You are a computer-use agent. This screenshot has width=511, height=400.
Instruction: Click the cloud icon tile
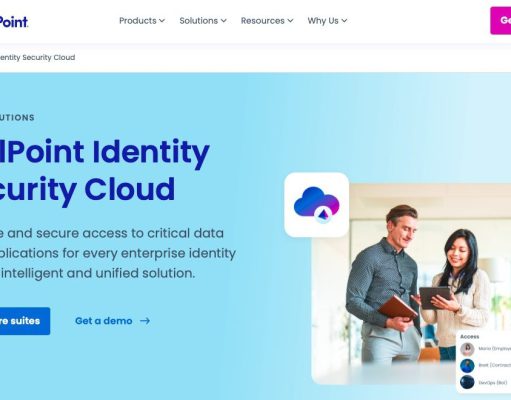pyautogui.click(x=316, y=205)
